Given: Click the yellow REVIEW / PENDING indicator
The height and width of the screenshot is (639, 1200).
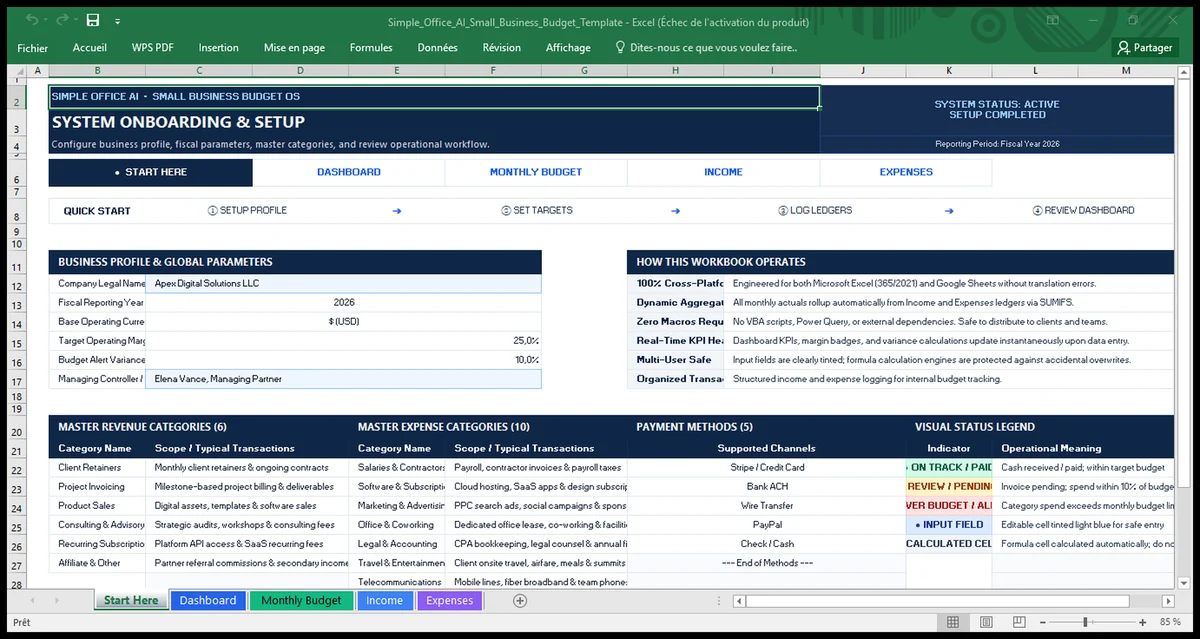Looking at the screenshot, I should point(948,487).
